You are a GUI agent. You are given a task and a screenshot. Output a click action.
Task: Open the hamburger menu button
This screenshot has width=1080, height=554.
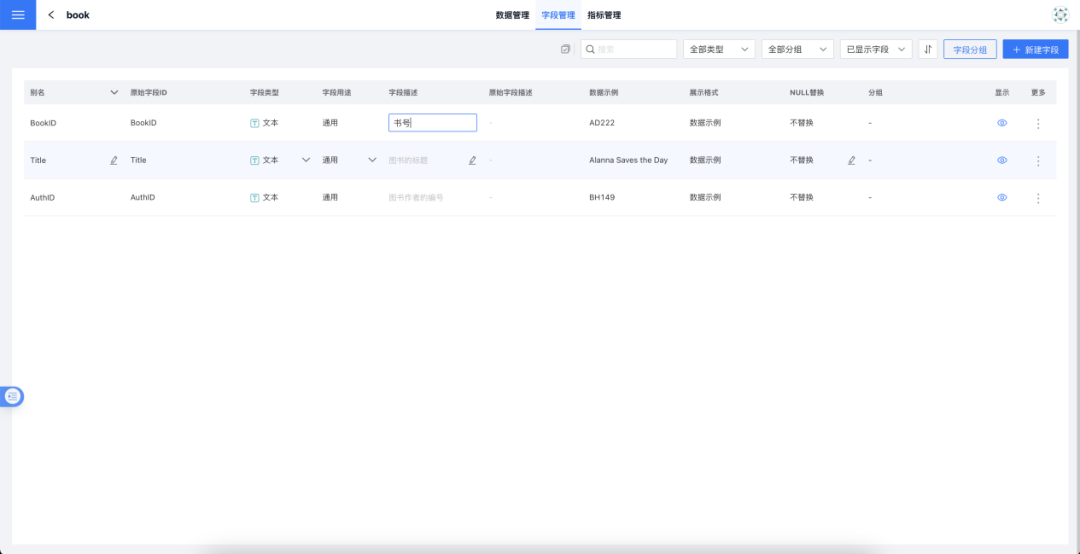(x=18, y=14)
